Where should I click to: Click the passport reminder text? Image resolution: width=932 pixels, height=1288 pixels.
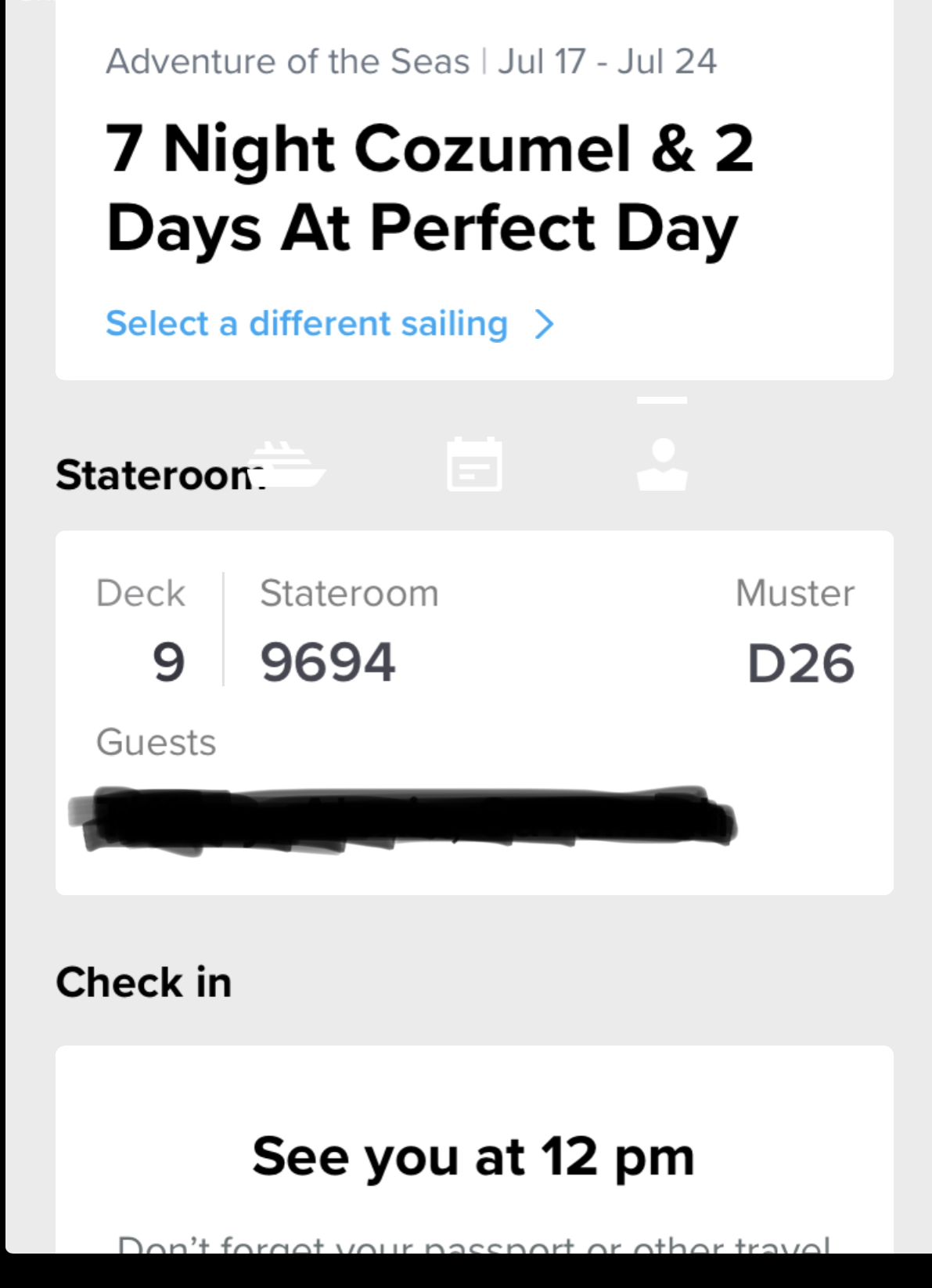point(474,1244)
